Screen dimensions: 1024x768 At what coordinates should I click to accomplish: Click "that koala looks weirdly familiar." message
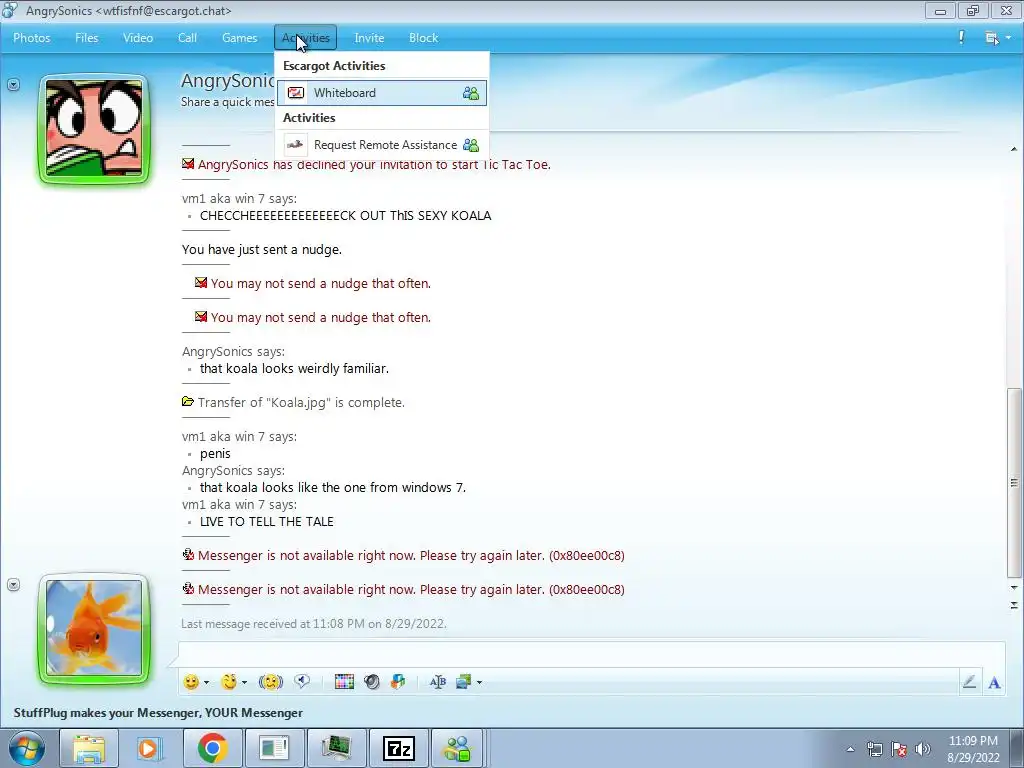294,368
